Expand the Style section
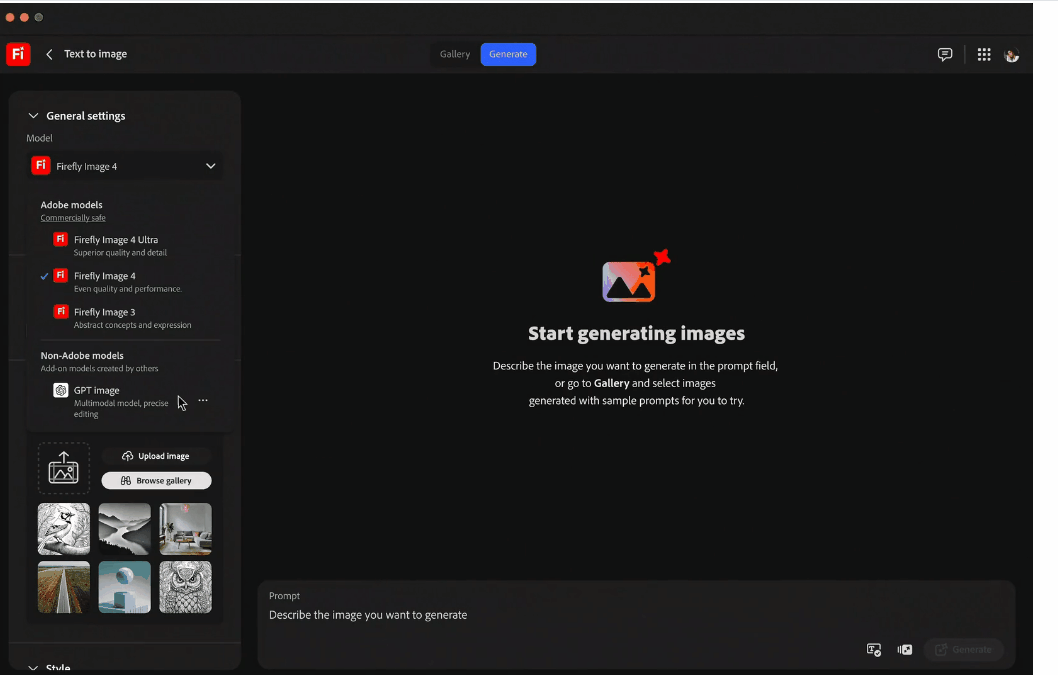Screen dimensions: 1058x675 [33, 668]
